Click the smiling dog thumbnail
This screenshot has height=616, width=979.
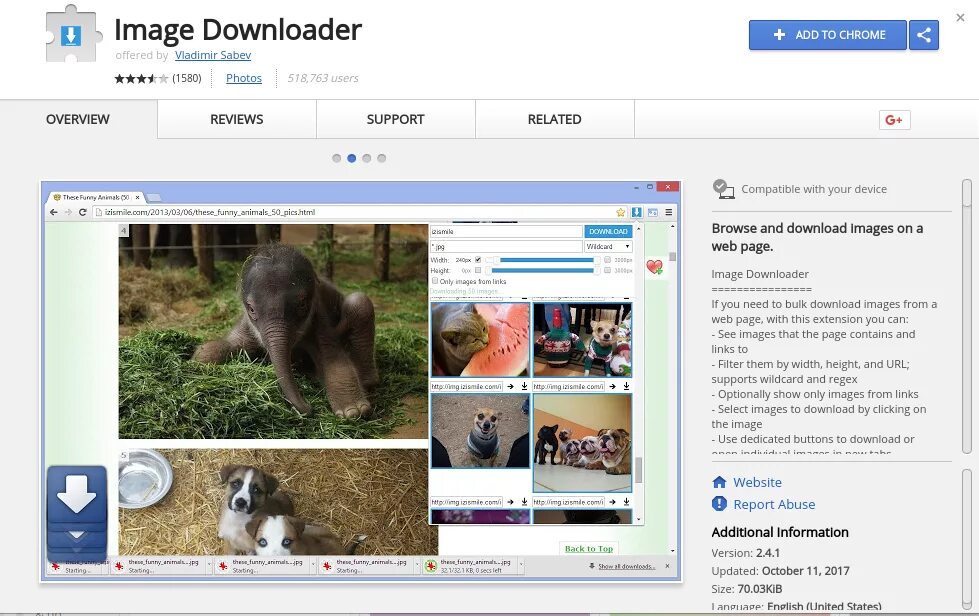pyautogui.click(x=480, y=431)
